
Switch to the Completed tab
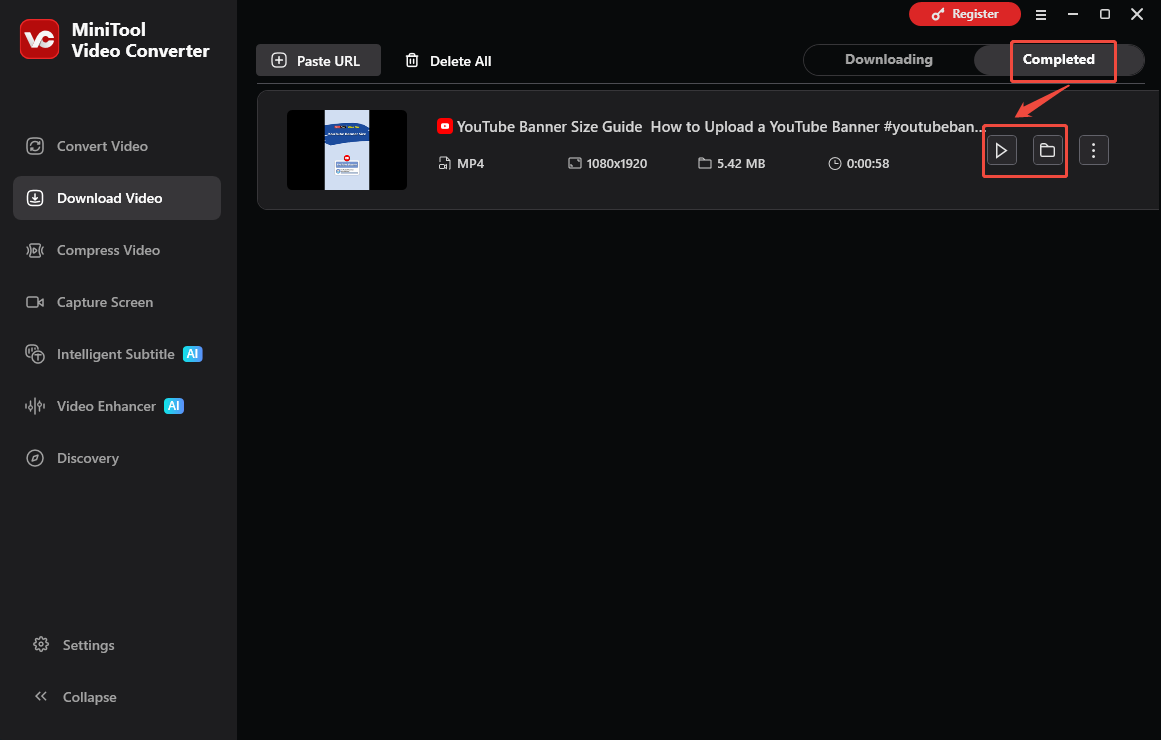pyautogui.click(x=1059, y=59)
